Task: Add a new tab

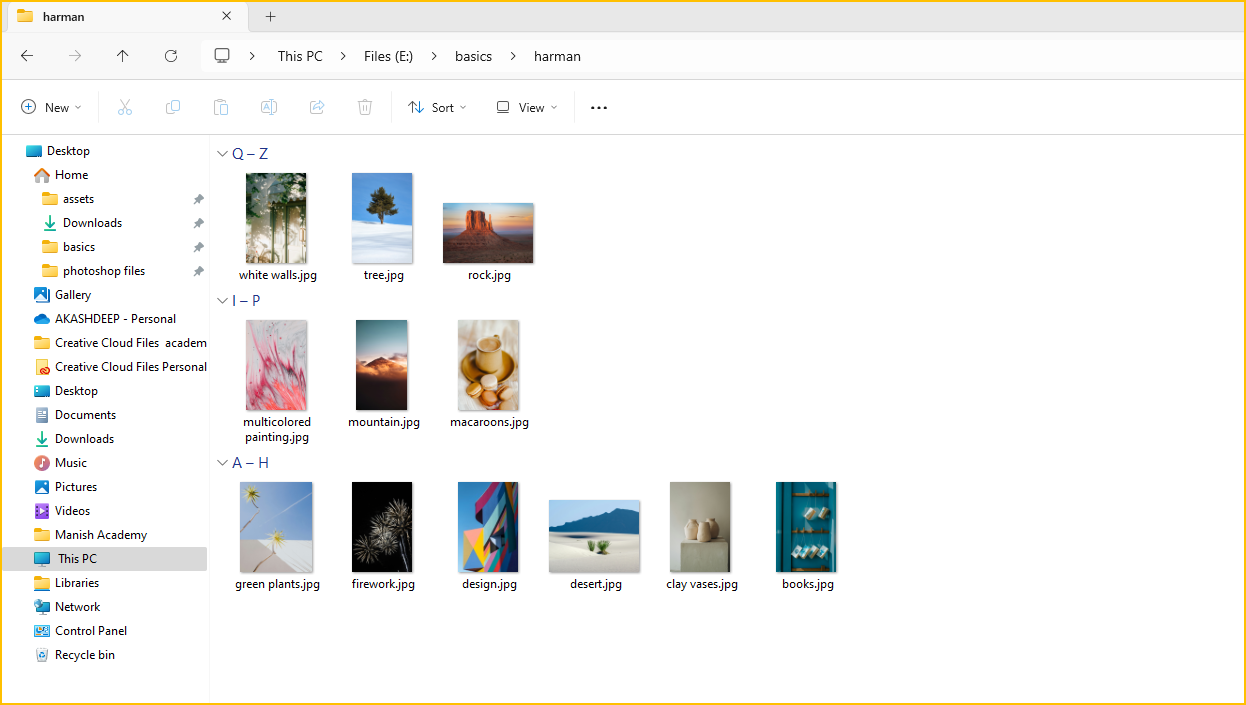Action: pos(270,17)
